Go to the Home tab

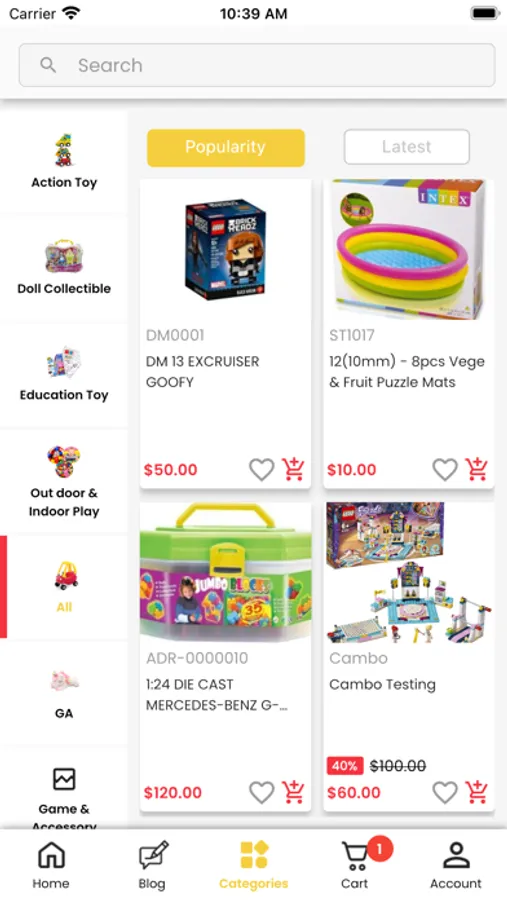click(x=51, y=865)
